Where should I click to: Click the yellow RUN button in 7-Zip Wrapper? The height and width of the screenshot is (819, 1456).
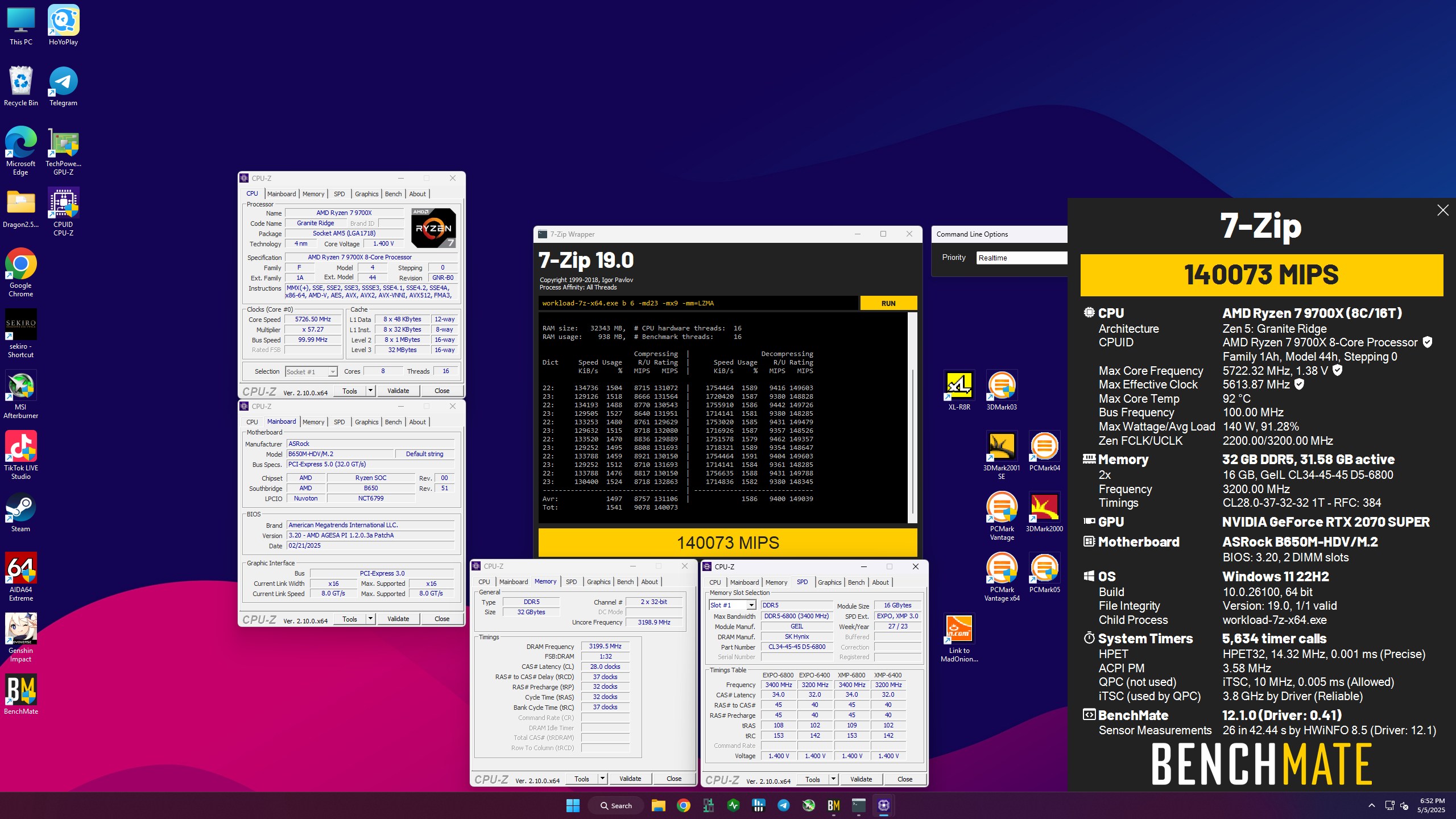click(x=888, y=303)
